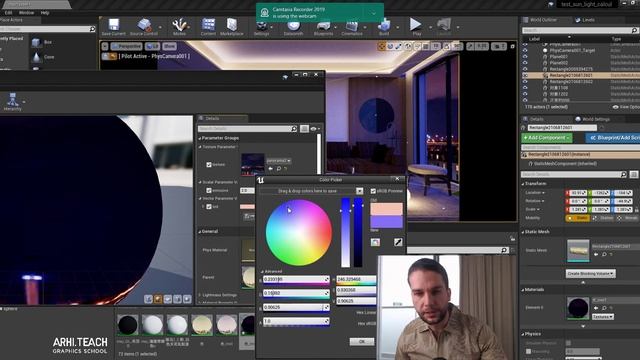Click the saturation vertical slider bar
The height and width of the screenshot is (360, 640).
point(346,233)
